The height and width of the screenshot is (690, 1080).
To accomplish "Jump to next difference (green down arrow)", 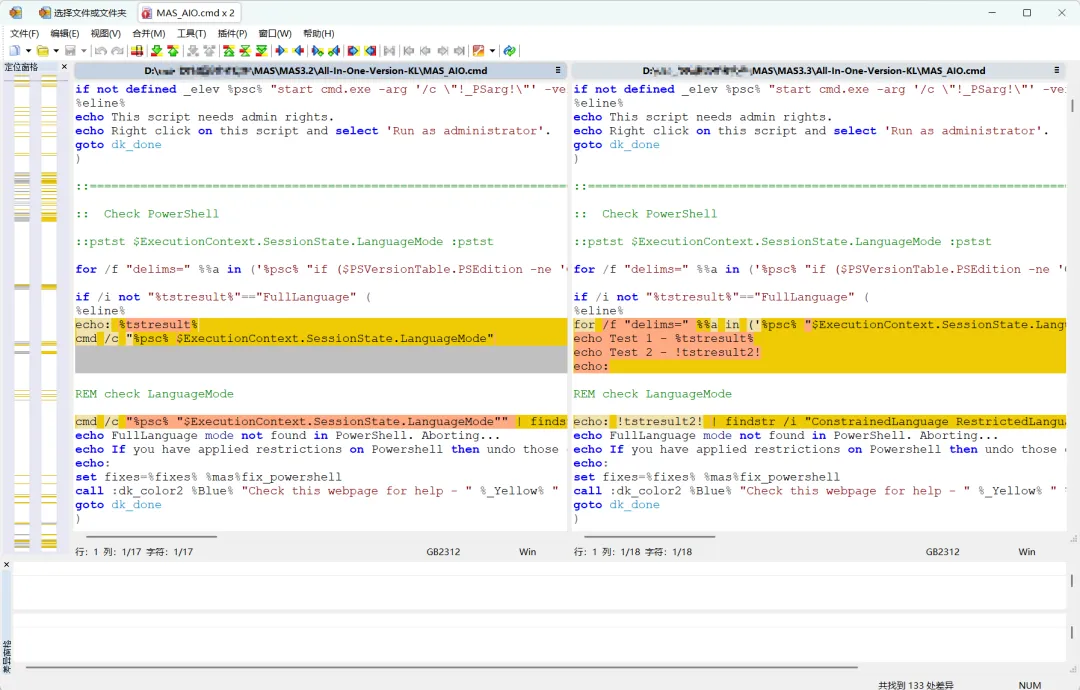I will [x=155, y=51].
